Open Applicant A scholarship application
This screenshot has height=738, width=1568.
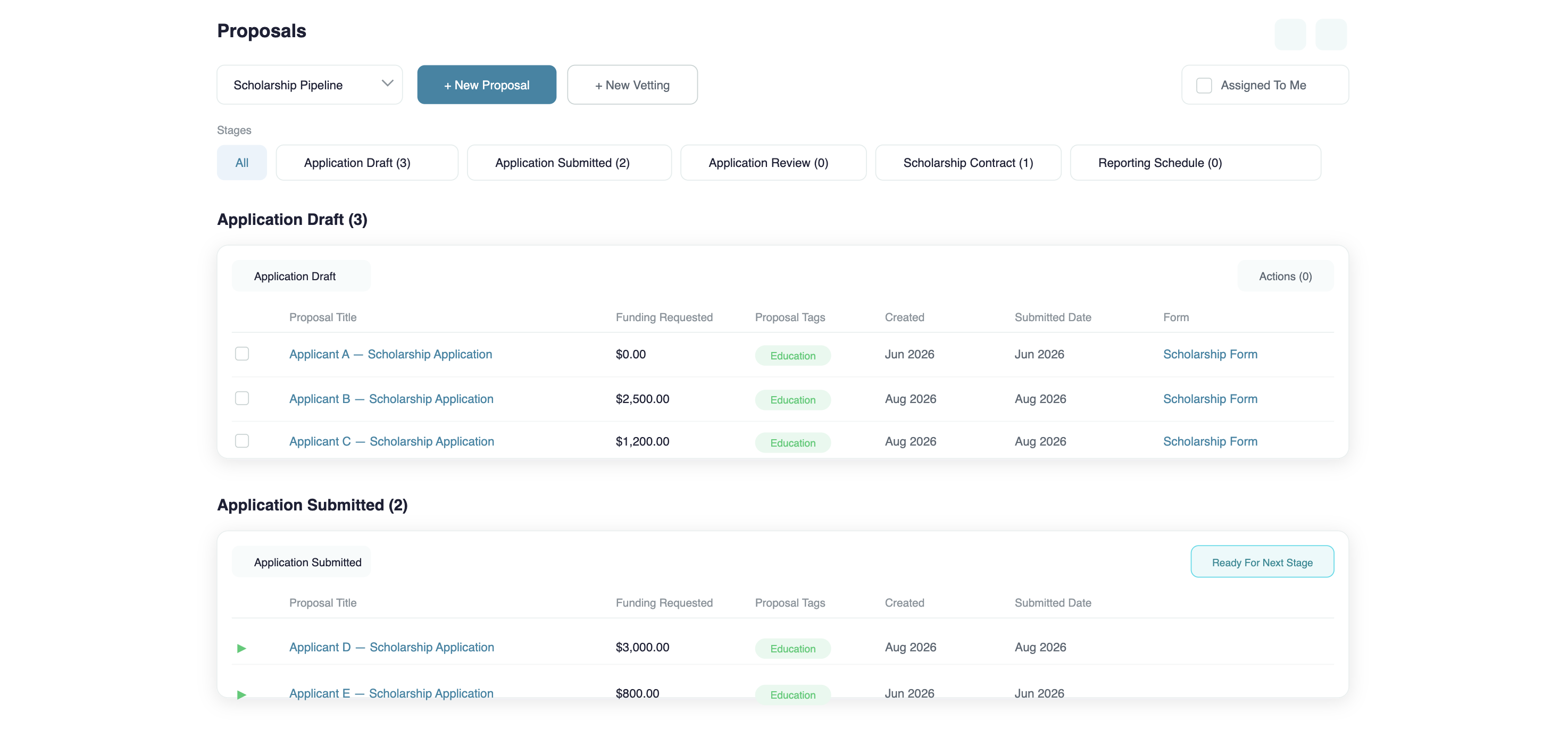coord(390,354)
